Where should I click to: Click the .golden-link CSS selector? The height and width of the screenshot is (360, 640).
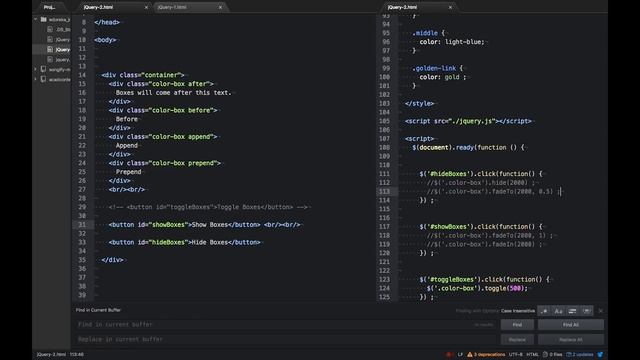pyautogui.click(x=434, y=68)
